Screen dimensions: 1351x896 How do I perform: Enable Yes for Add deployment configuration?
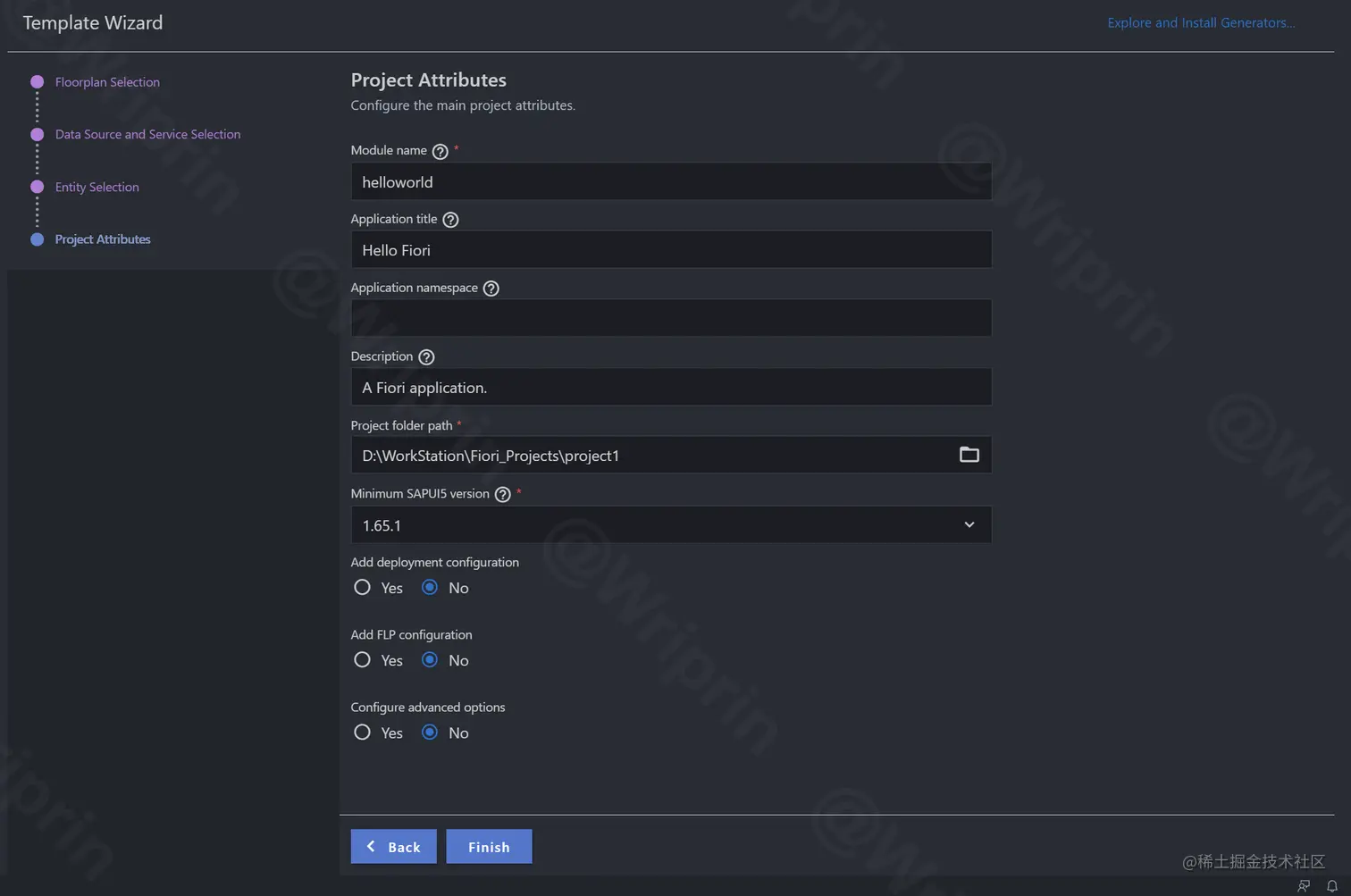362,587
